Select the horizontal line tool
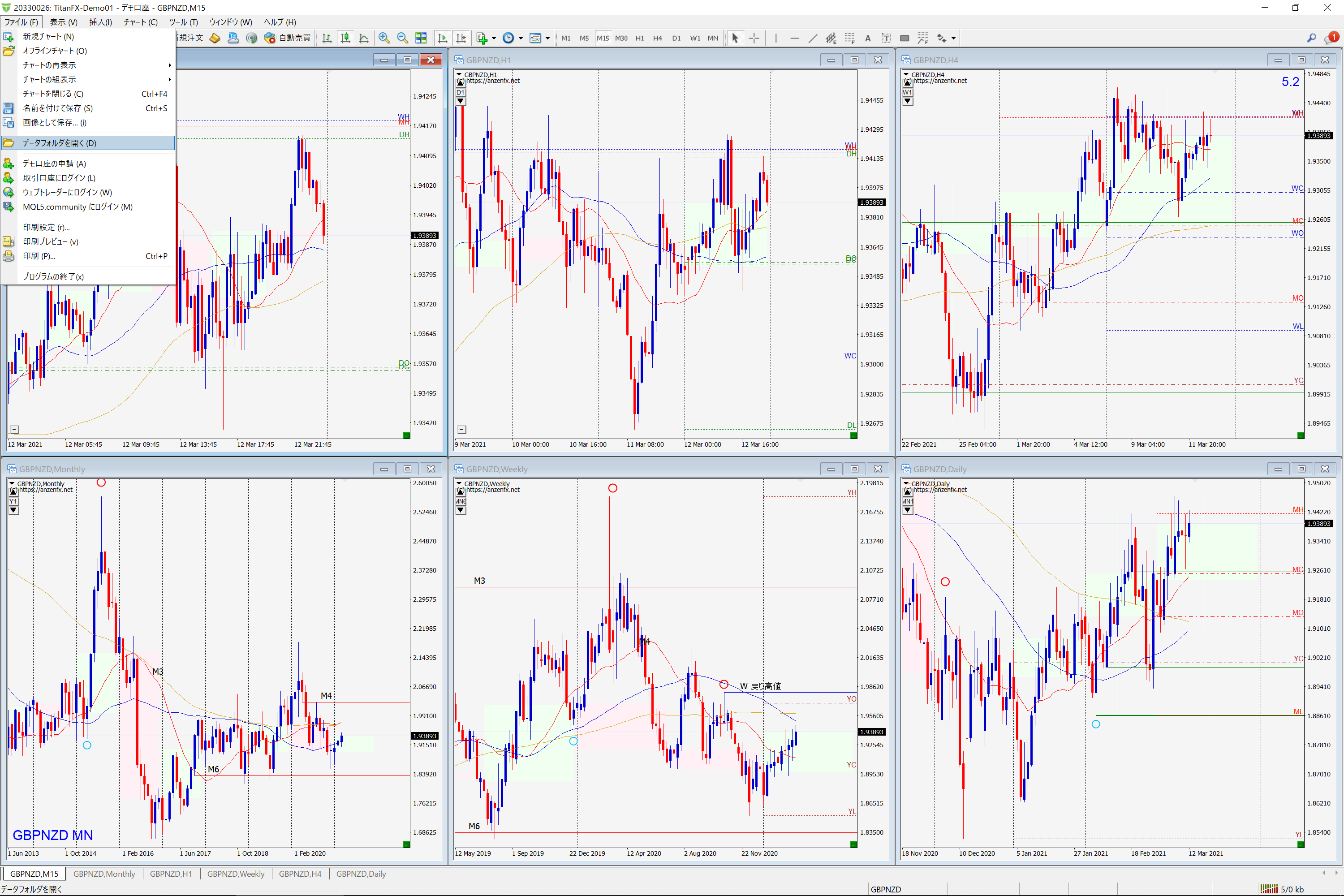The width and height of the screenshot is (1344, 896). [x=794, y=38]
